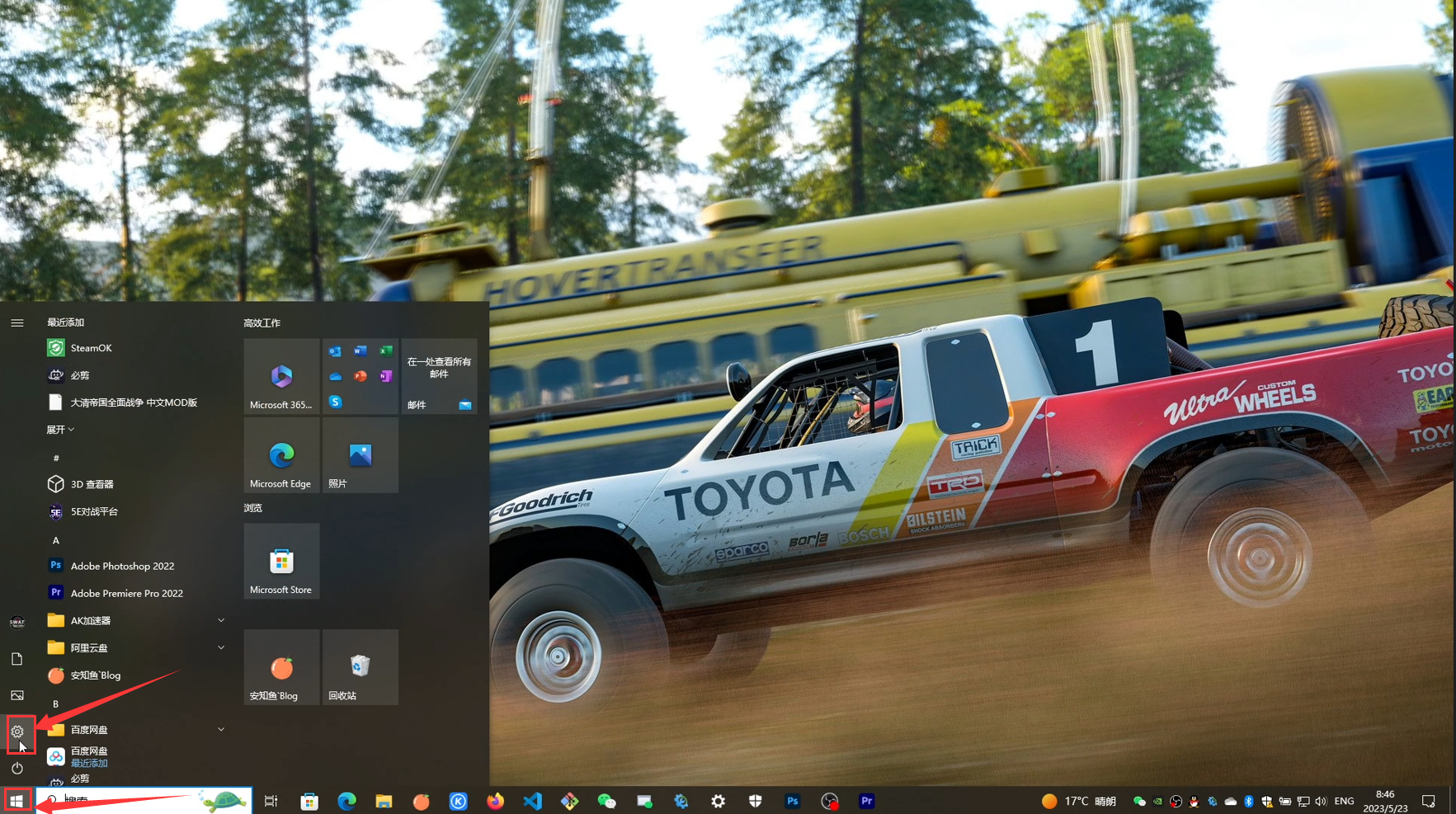Select SteamOK in recently added list

click(x=91, y=348)
